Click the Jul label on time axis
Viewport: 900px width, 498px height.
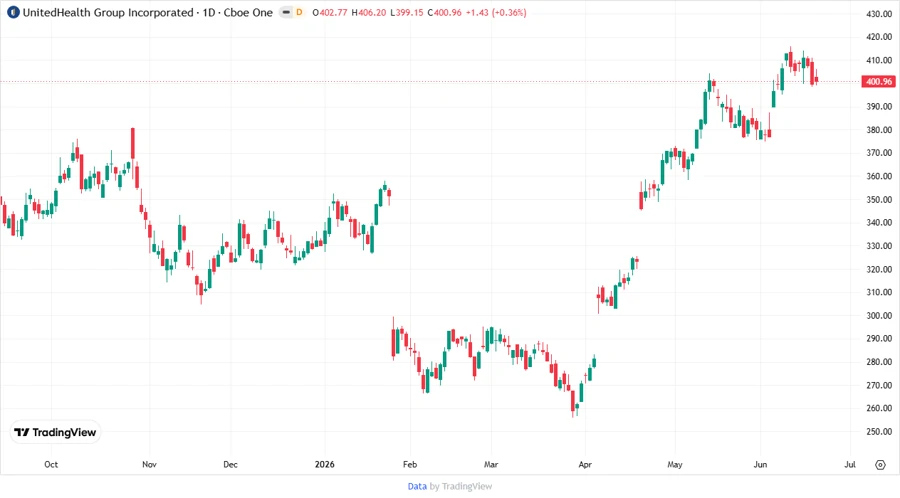[850, 465]
